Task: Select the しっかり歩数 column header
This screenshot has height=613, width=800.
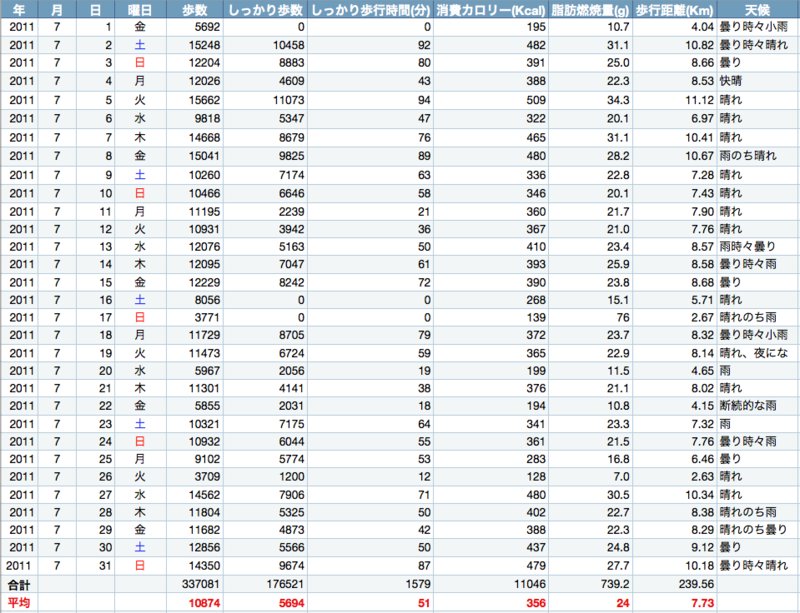Action: tap(260, 10)
